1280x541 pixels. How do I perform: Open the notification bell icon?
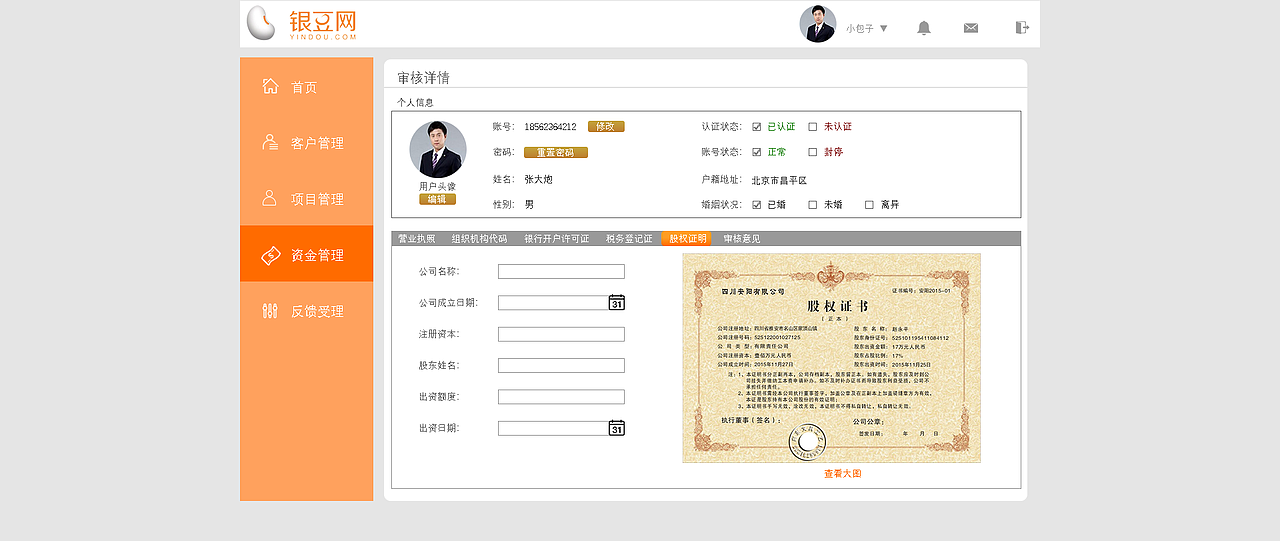tap(924, 28)
